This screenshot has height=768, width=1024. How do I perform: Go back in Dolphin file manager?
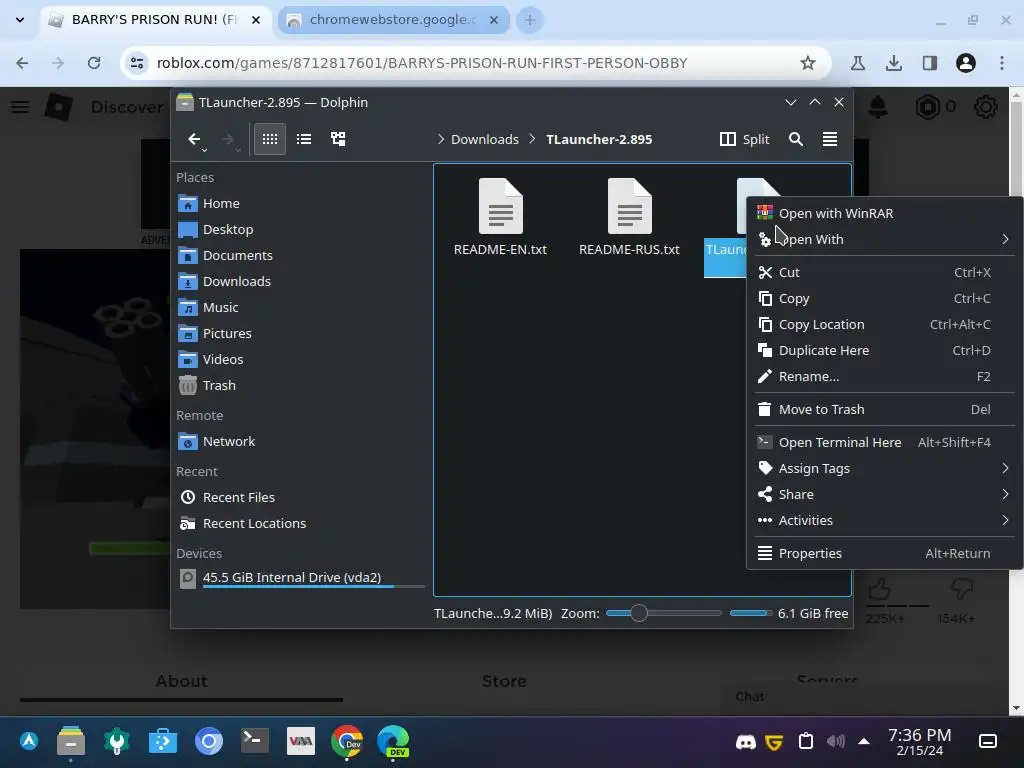pyautogui.click(x=194, y=138)
